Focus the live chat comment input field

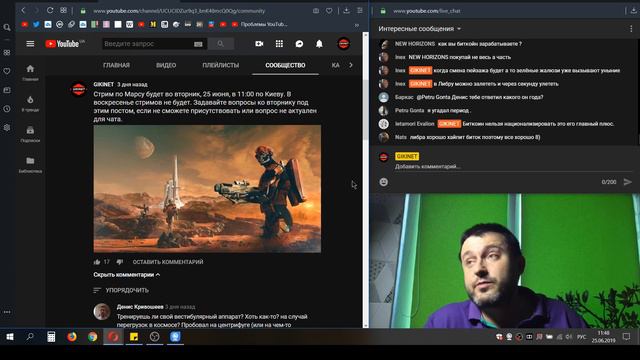tap(513, 167)
